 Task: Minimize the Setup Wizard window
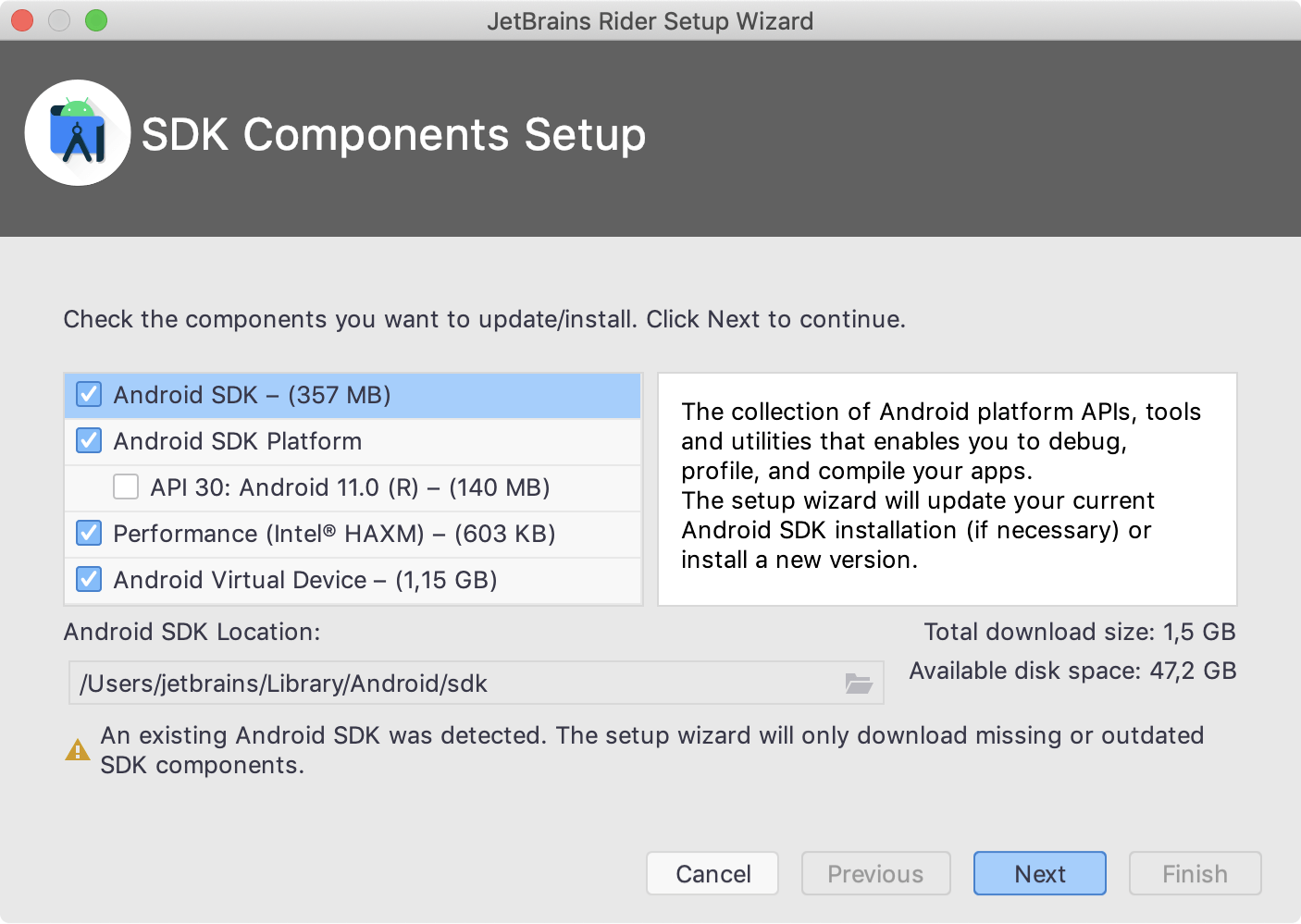59,20
